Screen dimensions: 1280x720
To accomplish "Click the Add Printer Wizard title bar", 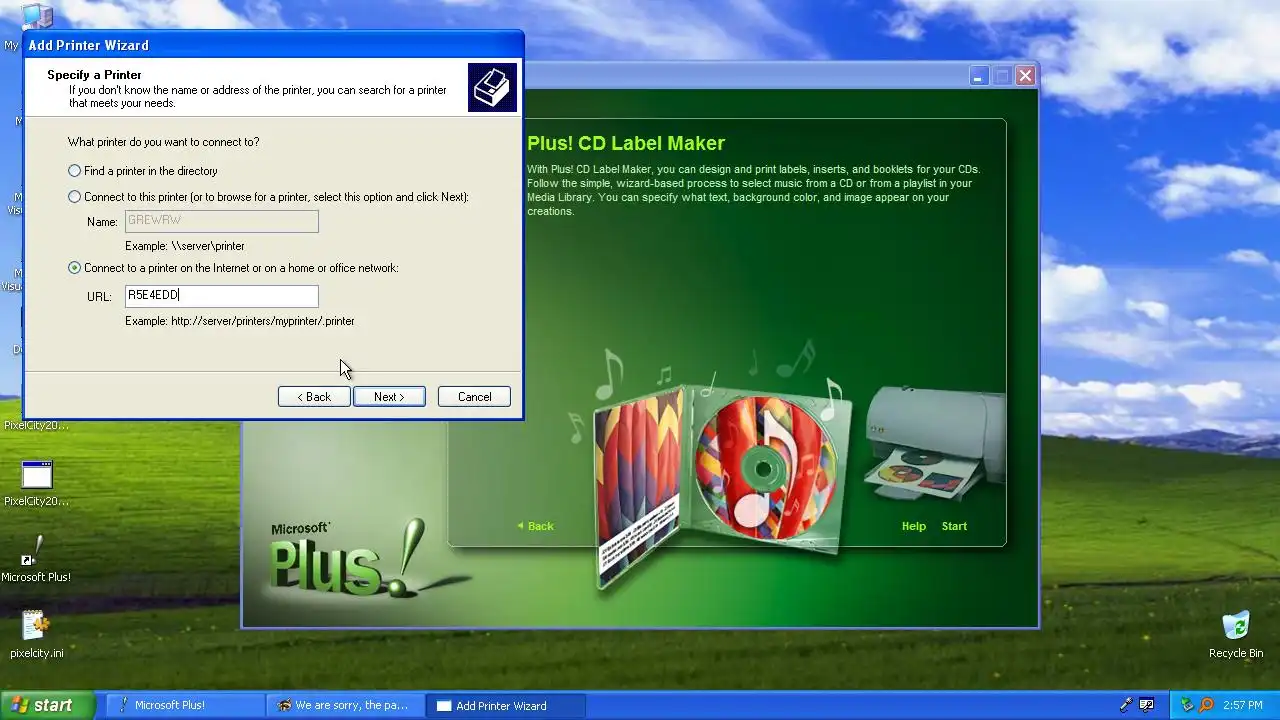I will pos(272,45).
